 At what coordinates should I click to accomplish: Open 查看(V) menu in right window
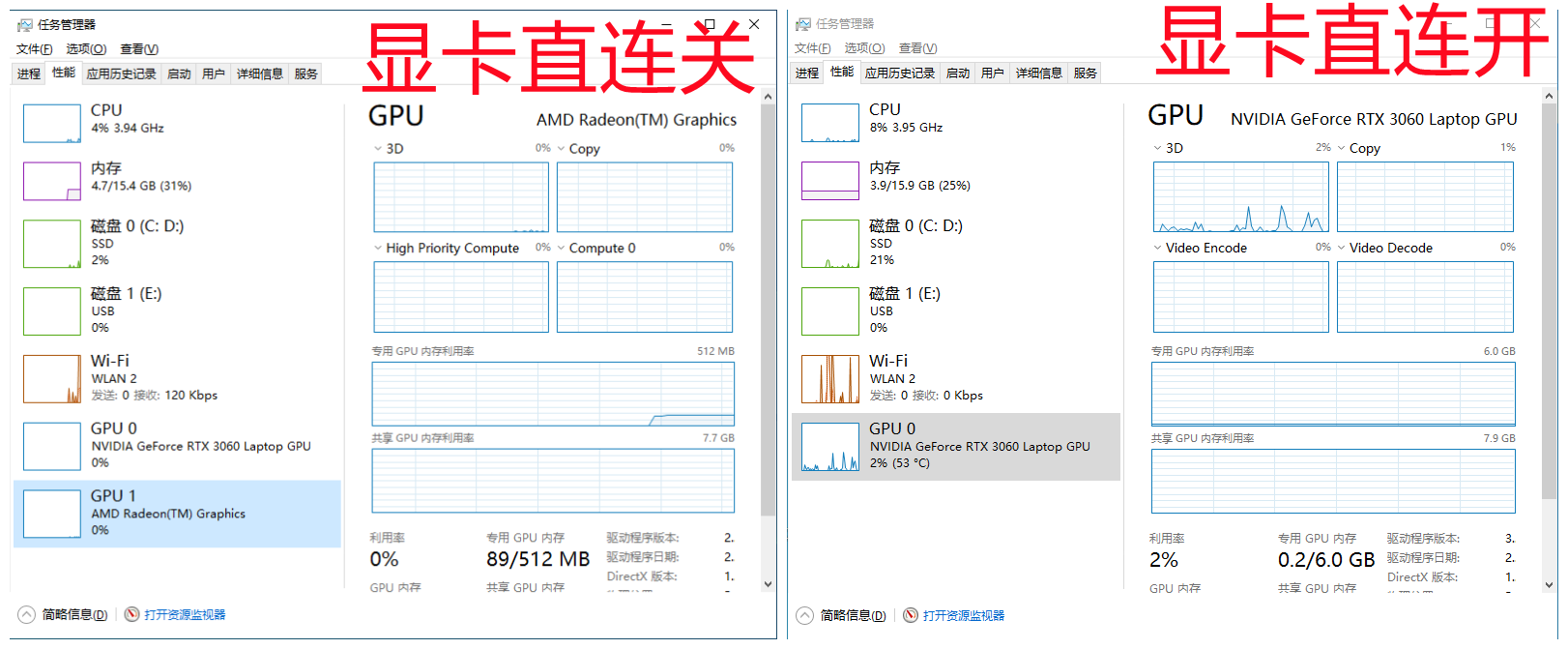pos(917,47)
